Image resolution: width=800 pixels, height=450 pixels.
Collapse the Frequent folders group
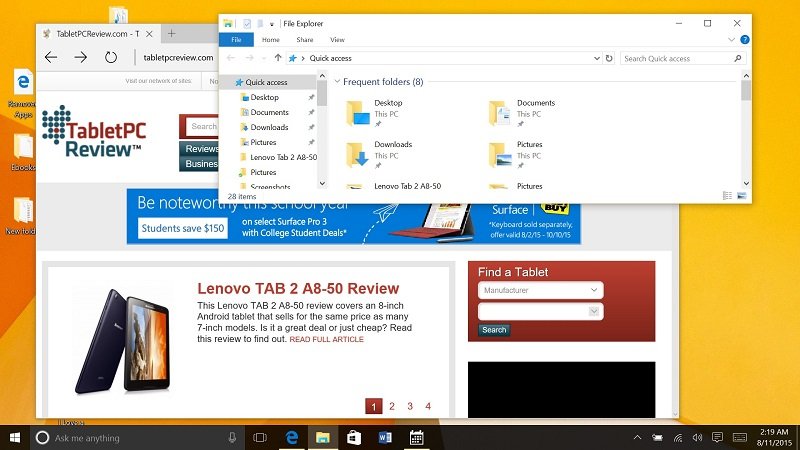(337, 82)
